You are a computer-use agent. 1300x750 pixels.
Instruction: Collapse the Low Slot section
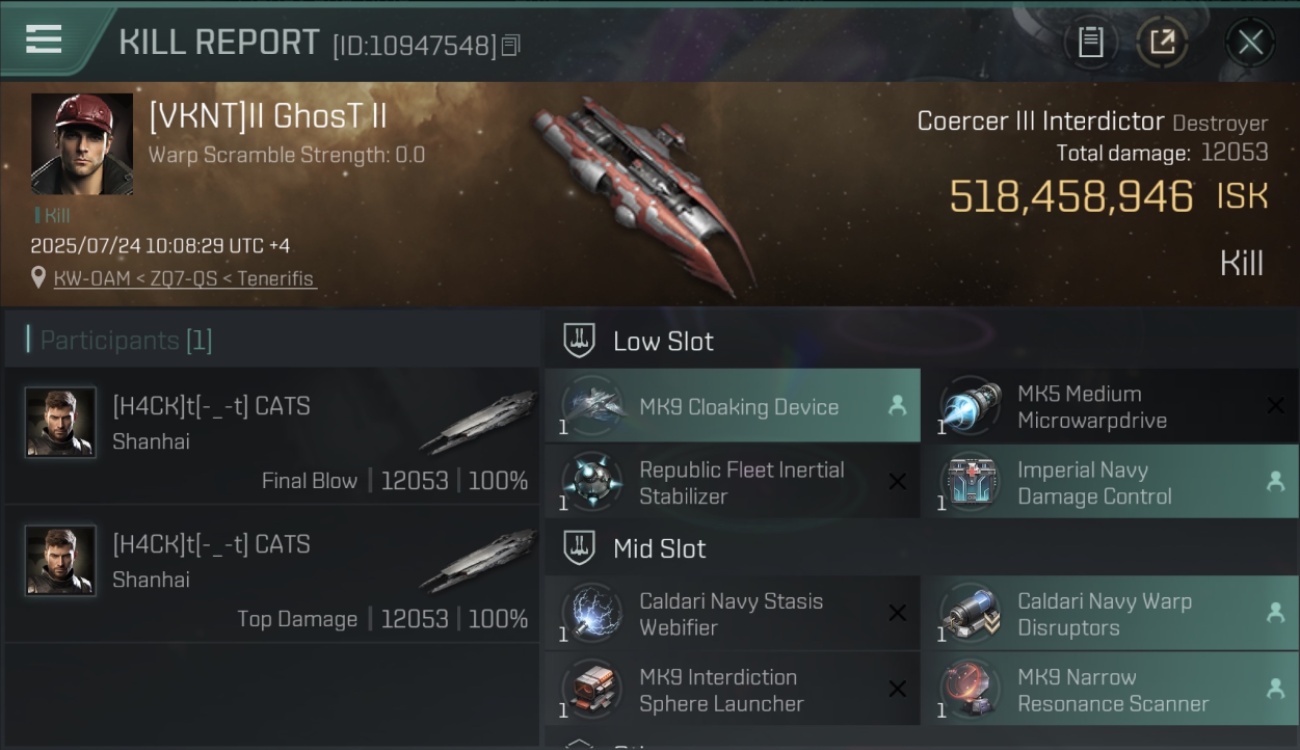(579, 341)
